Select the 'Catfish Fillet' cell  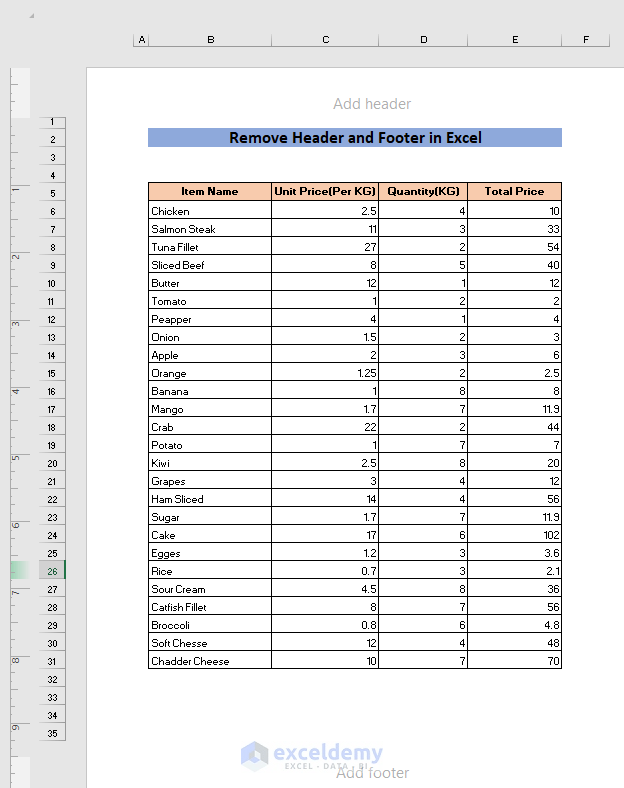[210, 607]
